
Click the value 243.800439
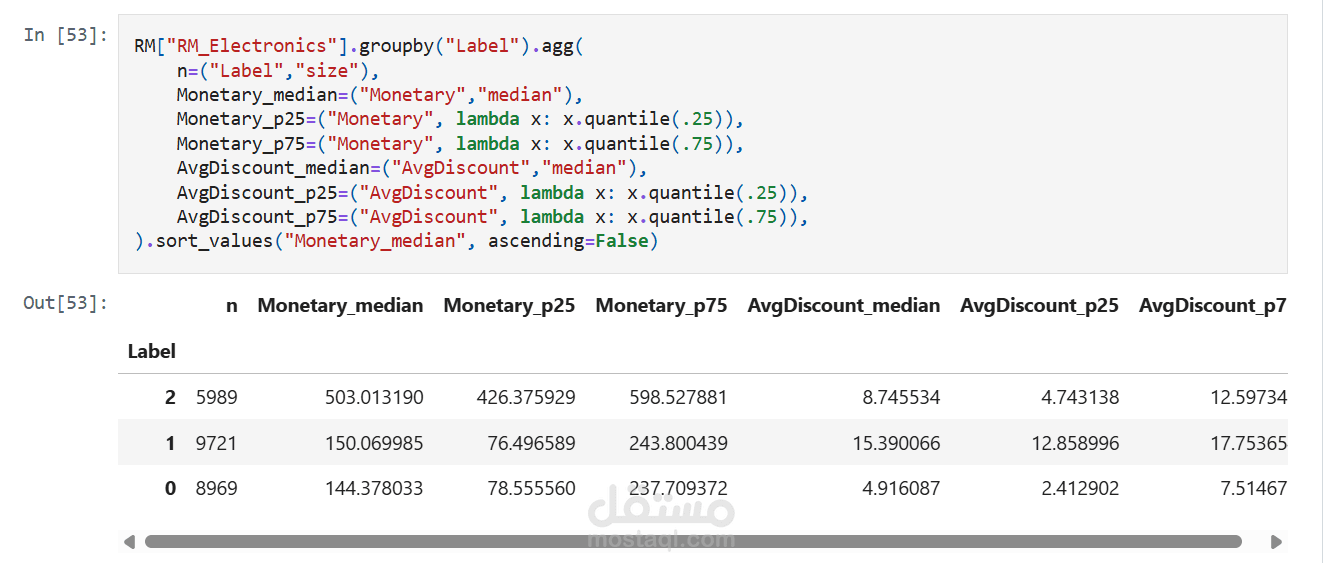678,443
